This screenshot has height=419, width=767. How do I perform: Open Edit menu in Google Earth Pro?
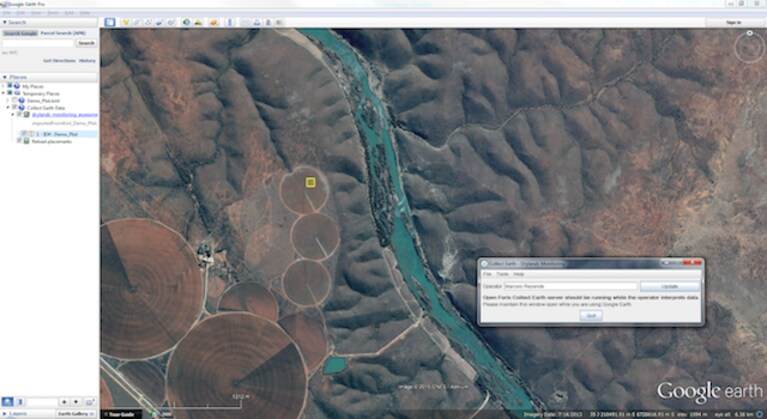tap(20, 13)
